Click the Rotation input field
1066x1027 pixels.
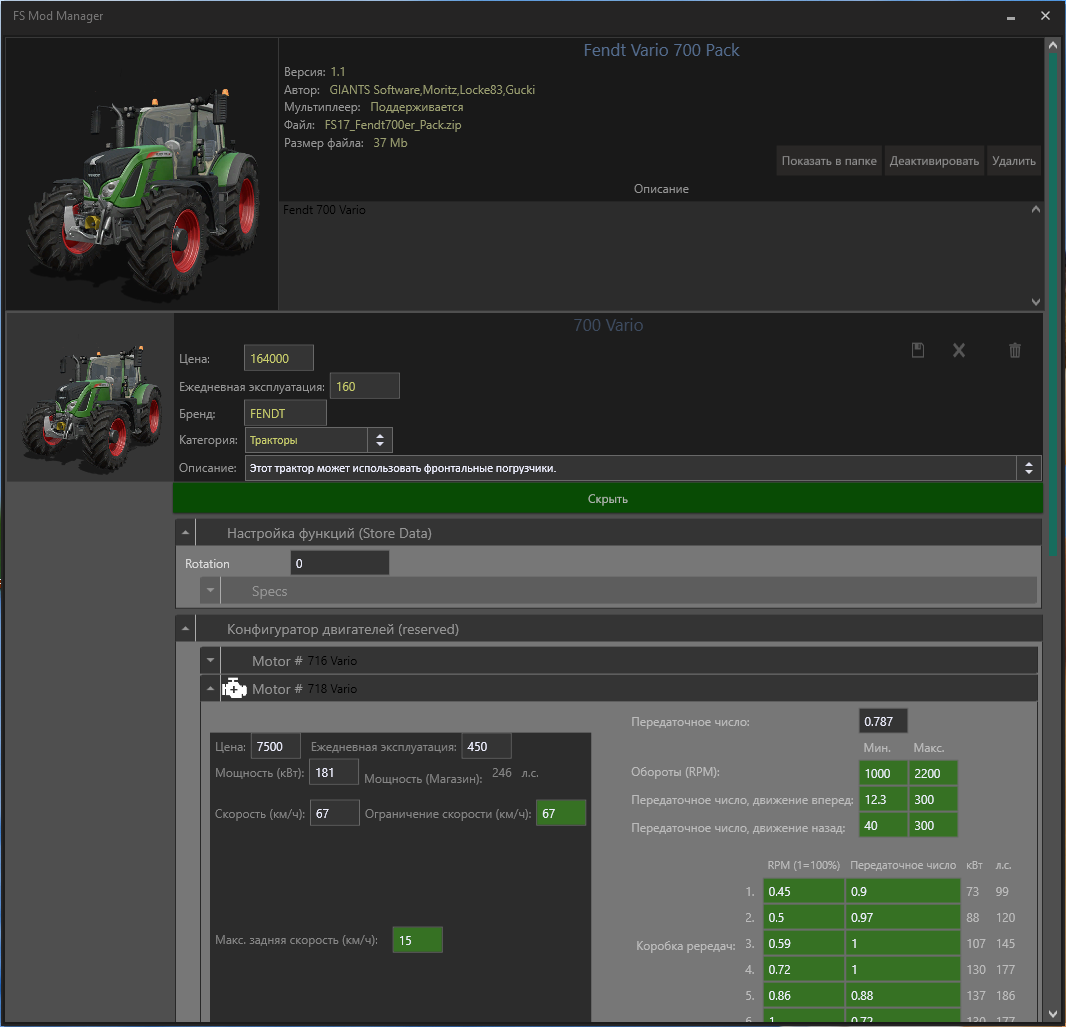click(339, 564)
